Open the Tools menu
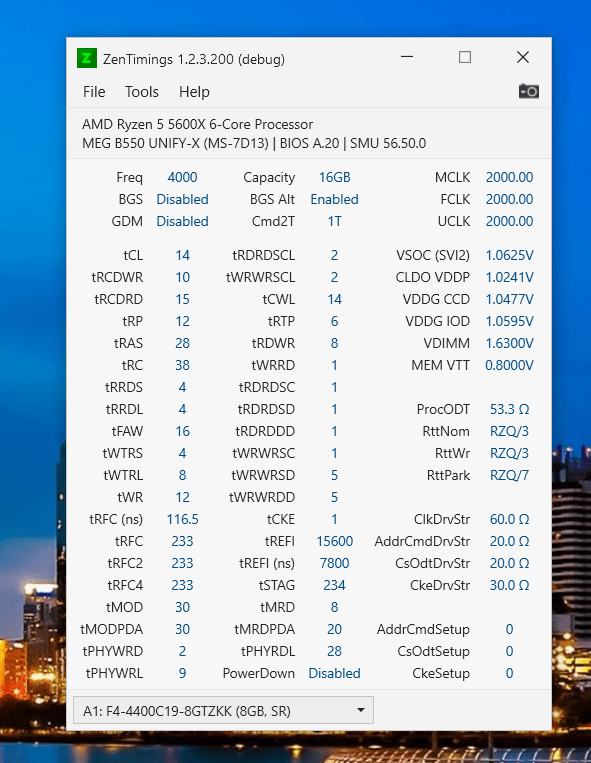This screenshot has height=763, width=591. (142, 91)
